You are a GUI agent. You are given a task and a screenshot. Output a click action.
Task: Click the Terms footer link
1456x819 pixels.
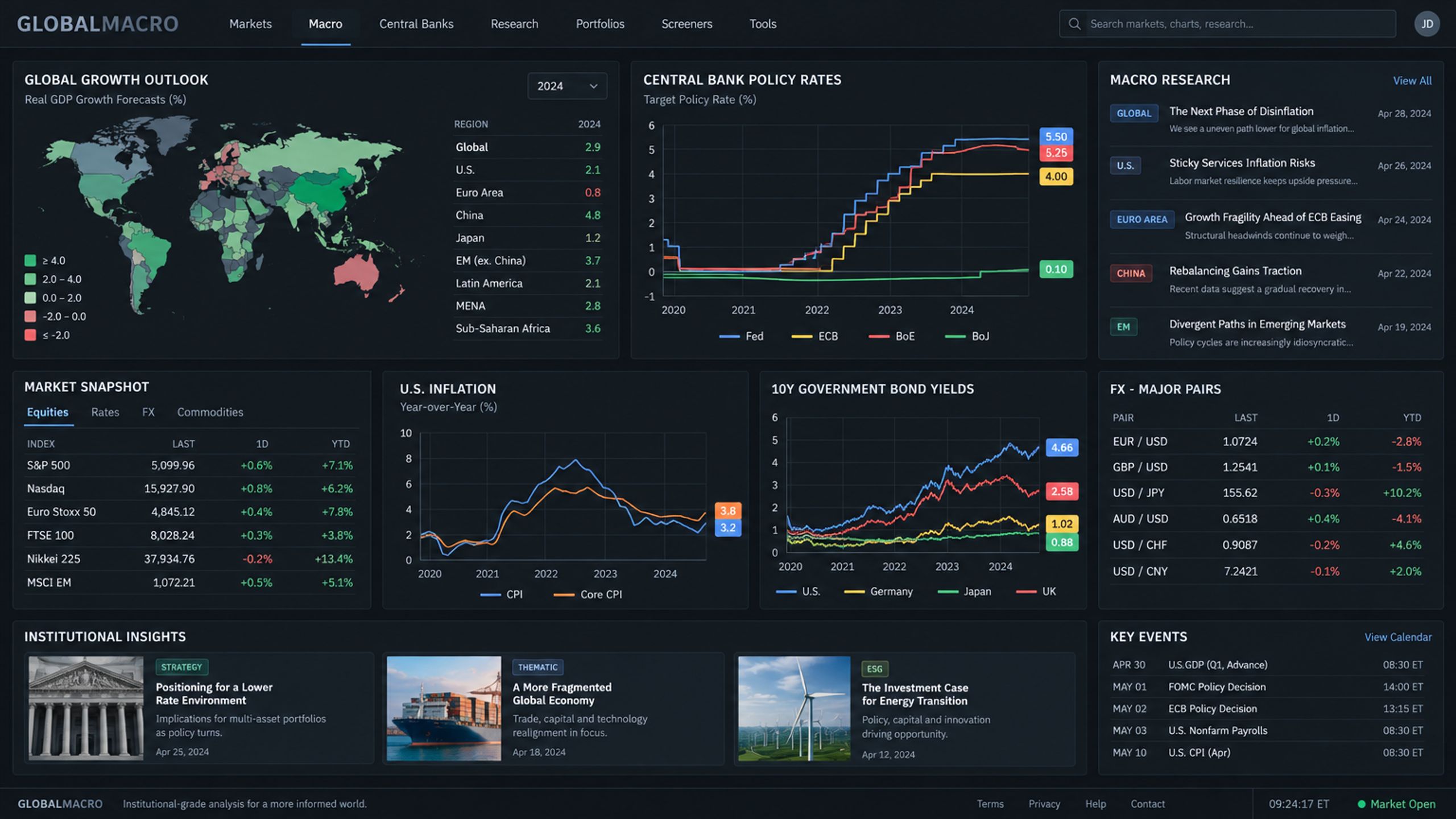click(990, 804)
